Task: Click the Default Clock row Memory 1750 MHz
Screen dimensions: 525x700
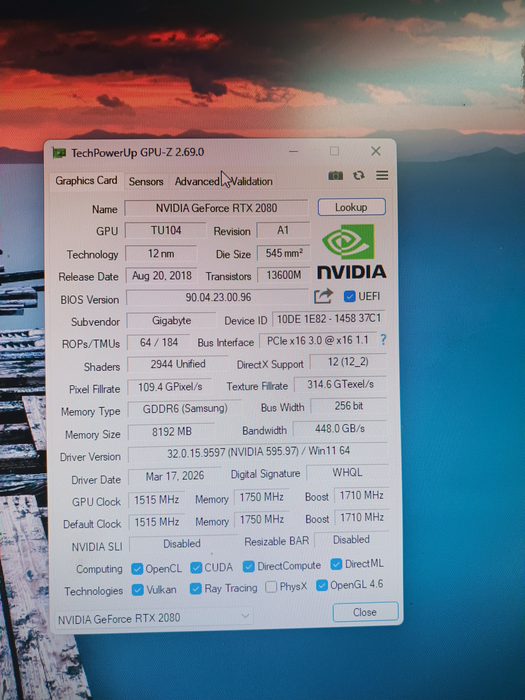Action: point(262,519)
